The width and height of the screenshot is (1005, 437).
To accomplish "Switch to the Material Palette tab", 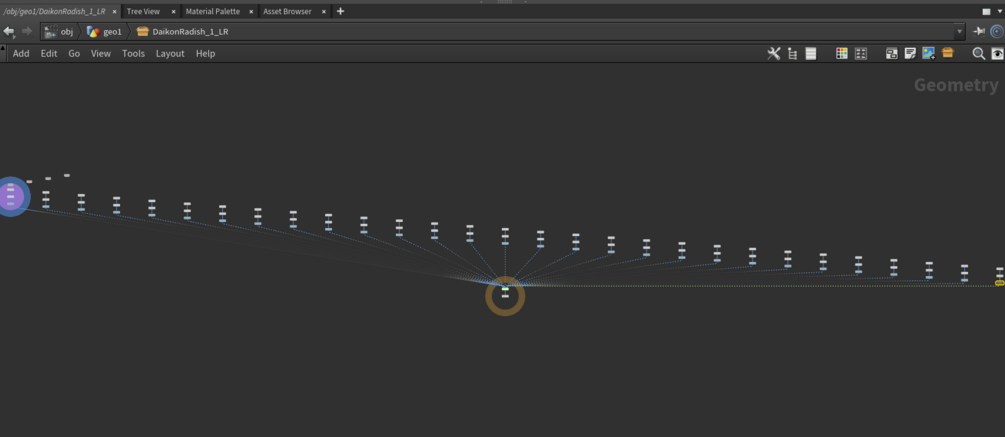I will click(x=213, y=12).
